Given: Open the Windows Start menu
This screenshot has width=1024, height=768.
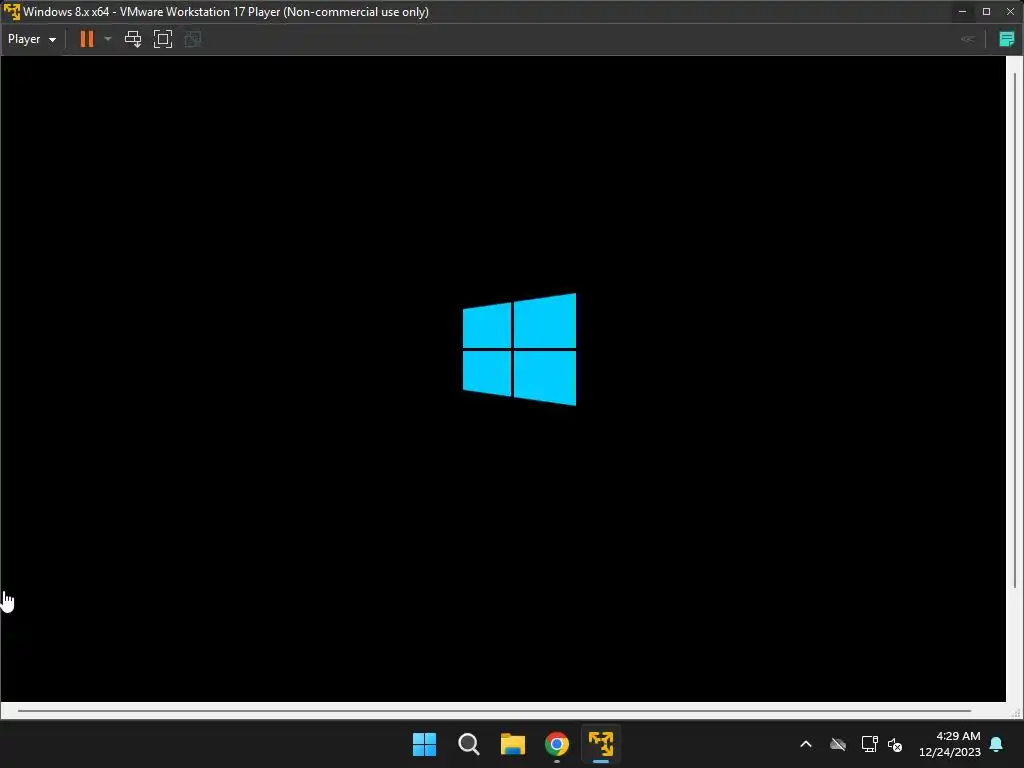Looking at the screenshot, I should (x=424, y=744).
